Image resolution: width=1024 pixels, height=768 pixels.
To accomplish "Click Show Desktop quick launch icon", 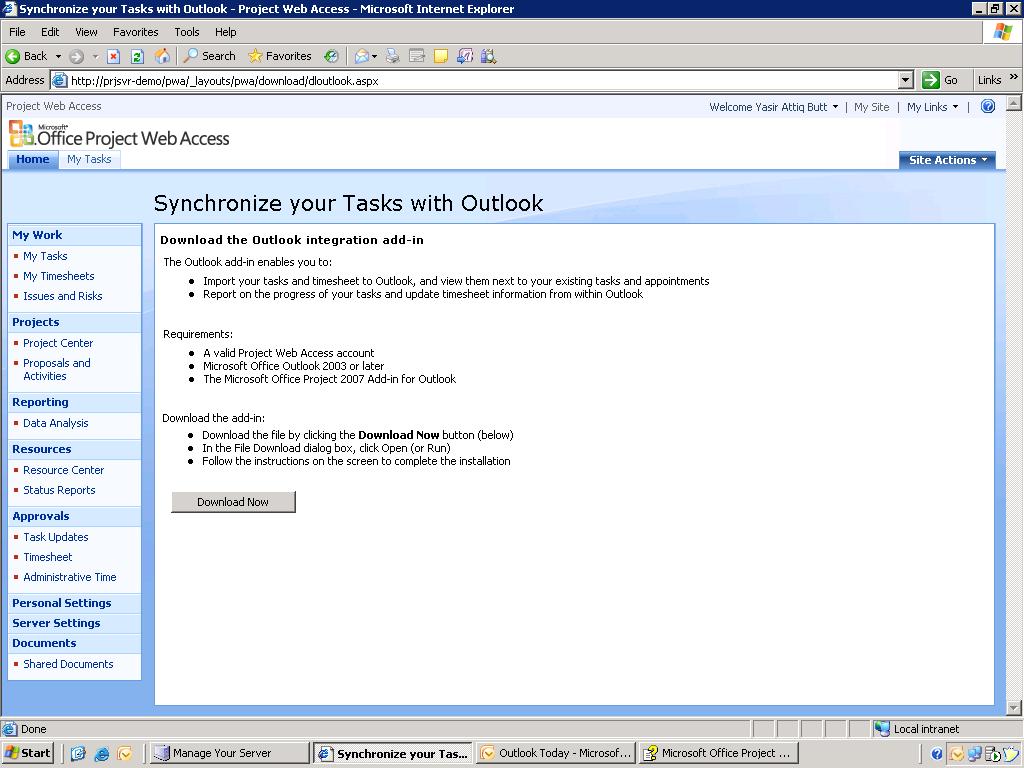I will pyautogui.click(x=78, y=754).
